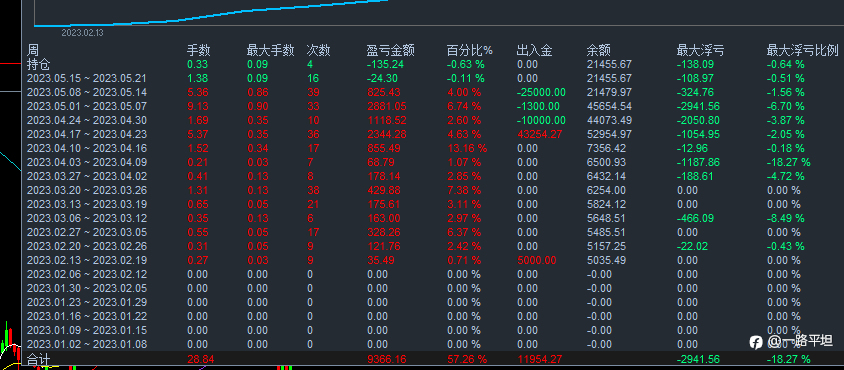
Task: Click the 盈亏金额 column header
Action: (x=390, y=51)
